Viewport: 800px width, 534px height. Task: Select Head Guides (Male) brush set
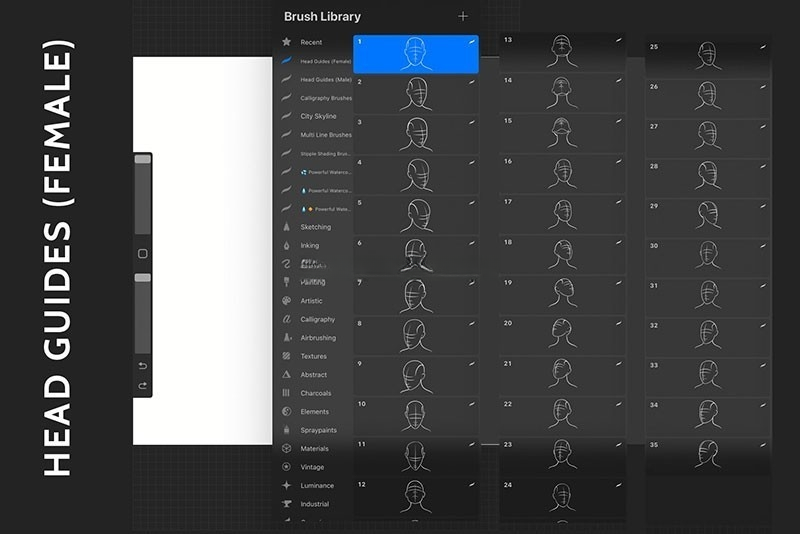click(326, 80)
